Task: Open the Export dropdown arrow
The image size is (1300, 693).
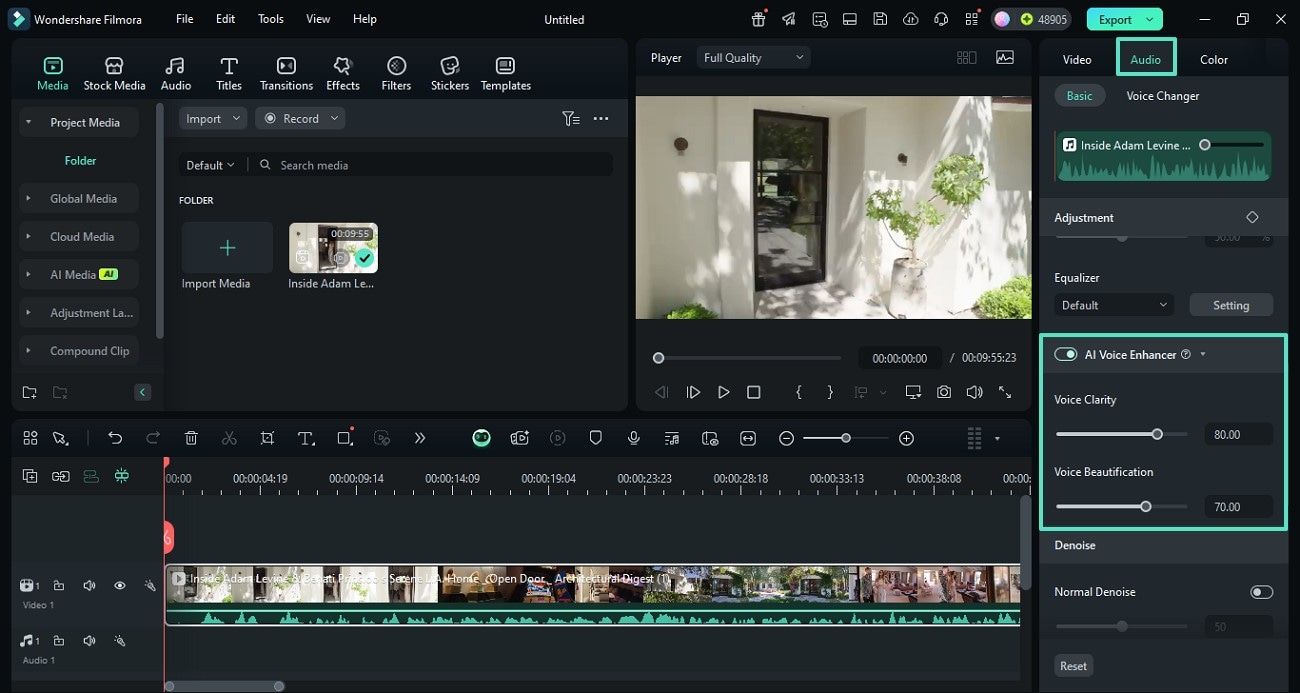Action: tap(1150, 19)
